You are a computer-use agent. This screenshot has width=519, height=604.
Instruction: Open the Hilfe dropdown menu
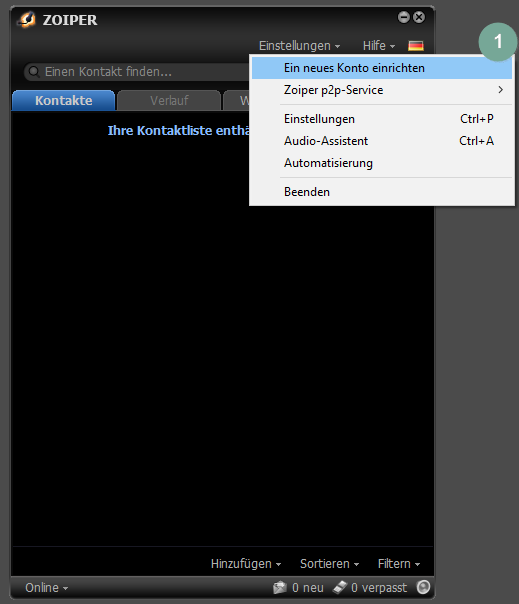point(379,46)
